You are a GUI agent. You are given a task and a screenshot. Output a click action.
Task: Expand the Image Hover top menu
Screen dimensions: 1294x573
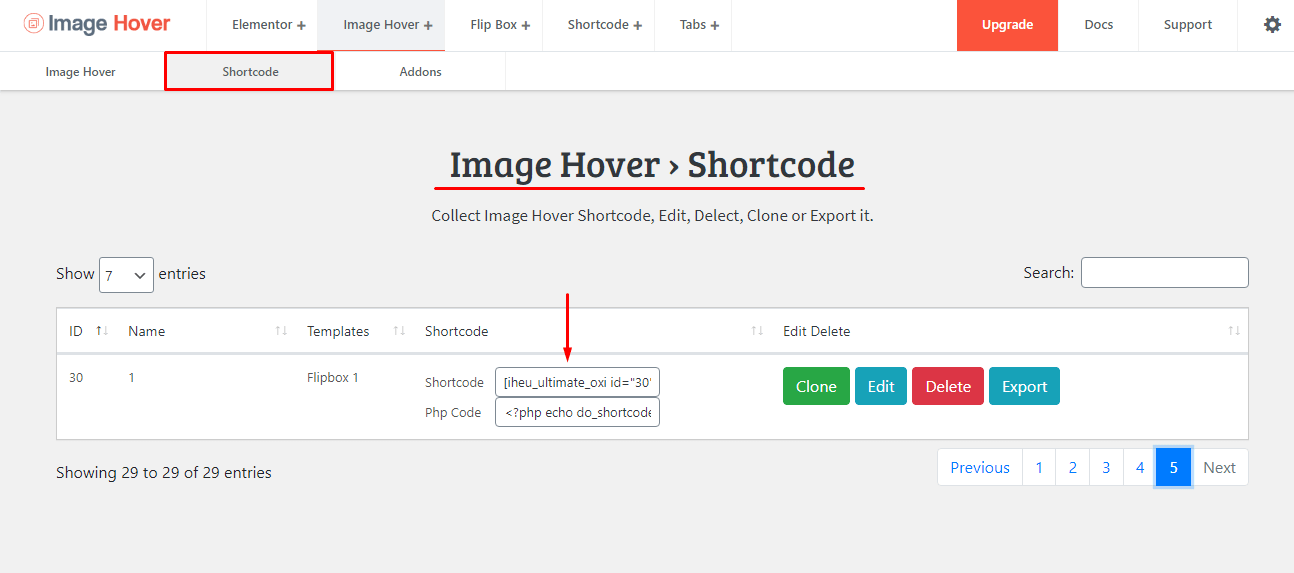(388, 25)
